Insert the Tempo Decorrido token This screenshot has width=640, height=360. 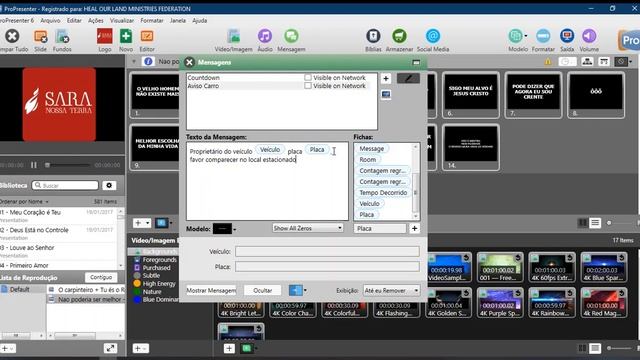[383, 192]
